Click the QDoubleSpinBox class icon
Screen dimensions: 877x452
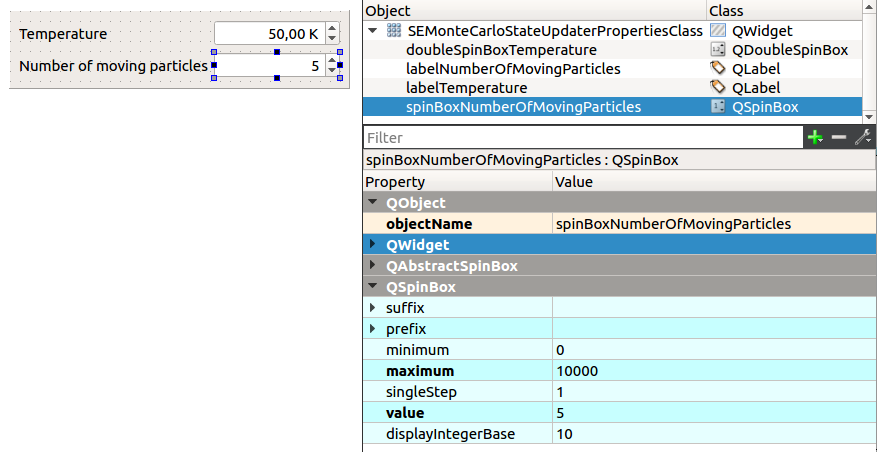(x=717, y=50)
